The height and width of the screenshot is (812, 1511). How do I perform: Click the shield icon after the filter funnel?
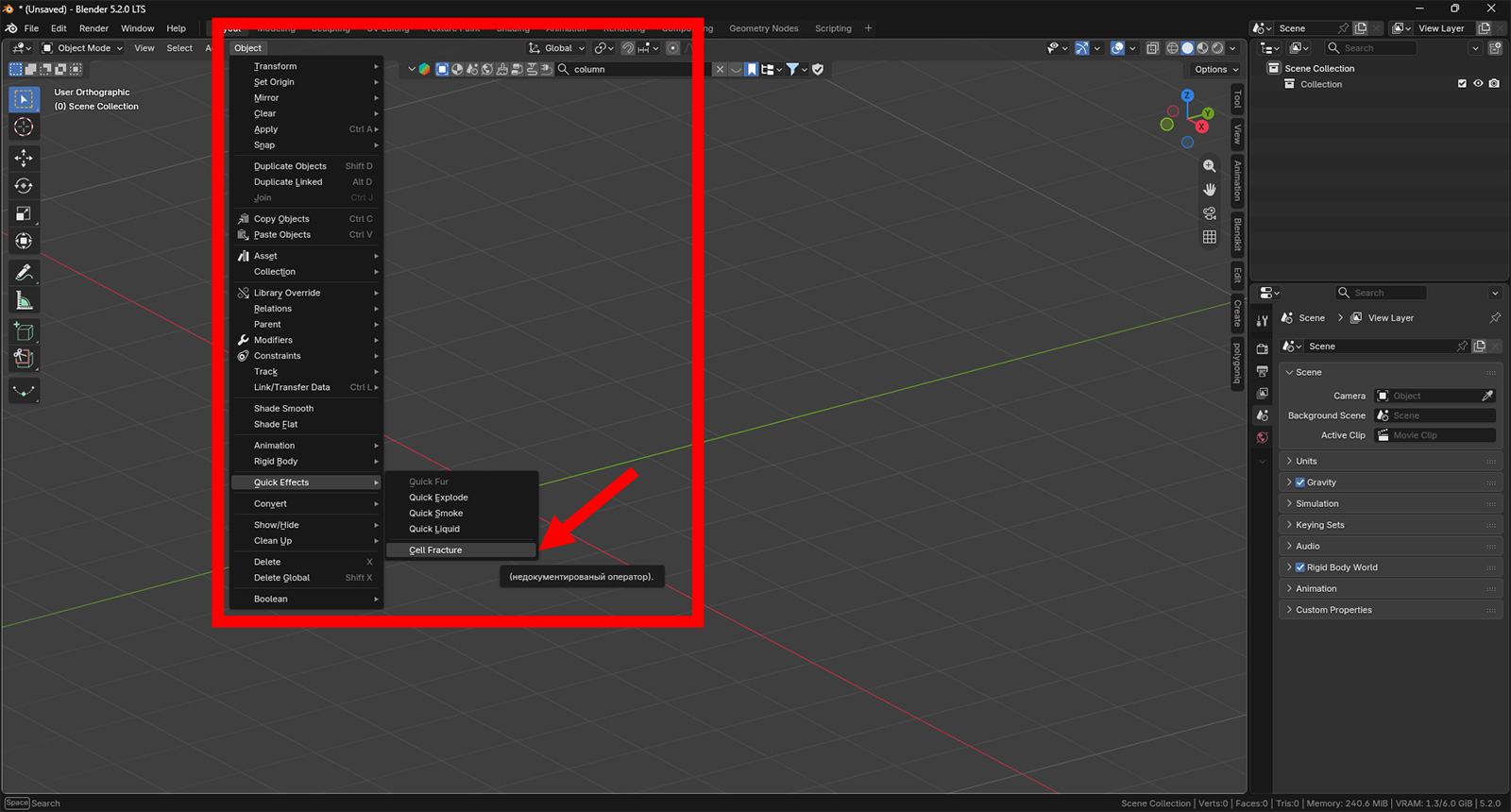818,69
